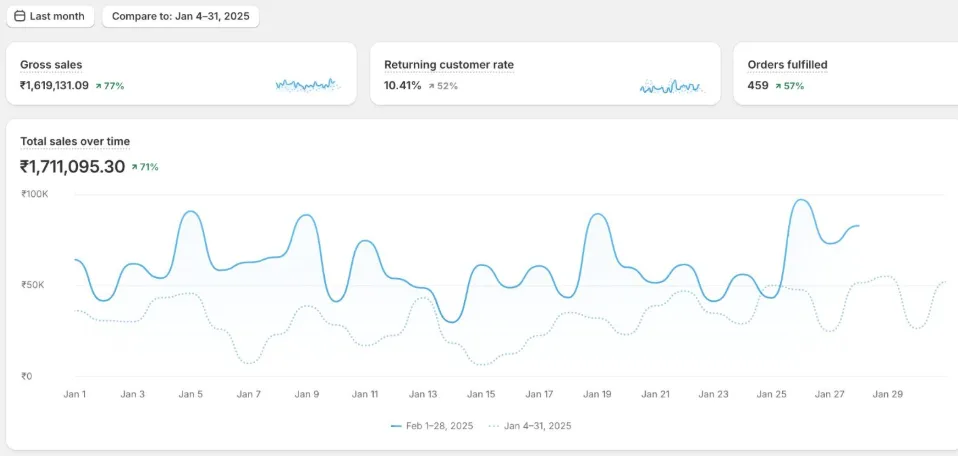This screenshot has width=958, height=456.
Task: Click the 459 orders fulfilled value
Action: (x=758, y=86)
